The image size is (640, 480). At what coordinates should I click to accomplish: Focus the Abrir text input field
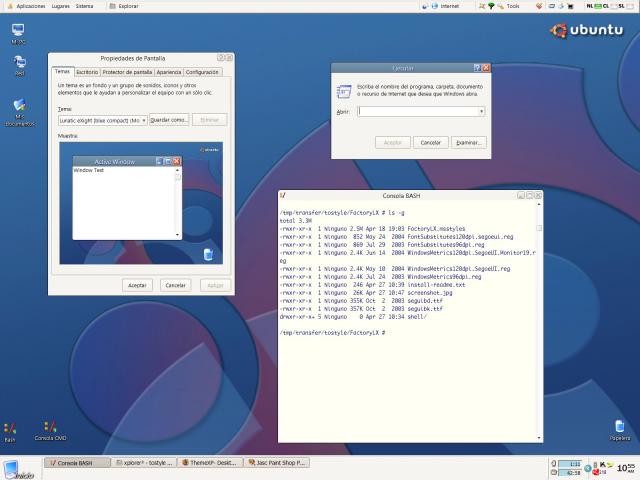pos(418,111)
